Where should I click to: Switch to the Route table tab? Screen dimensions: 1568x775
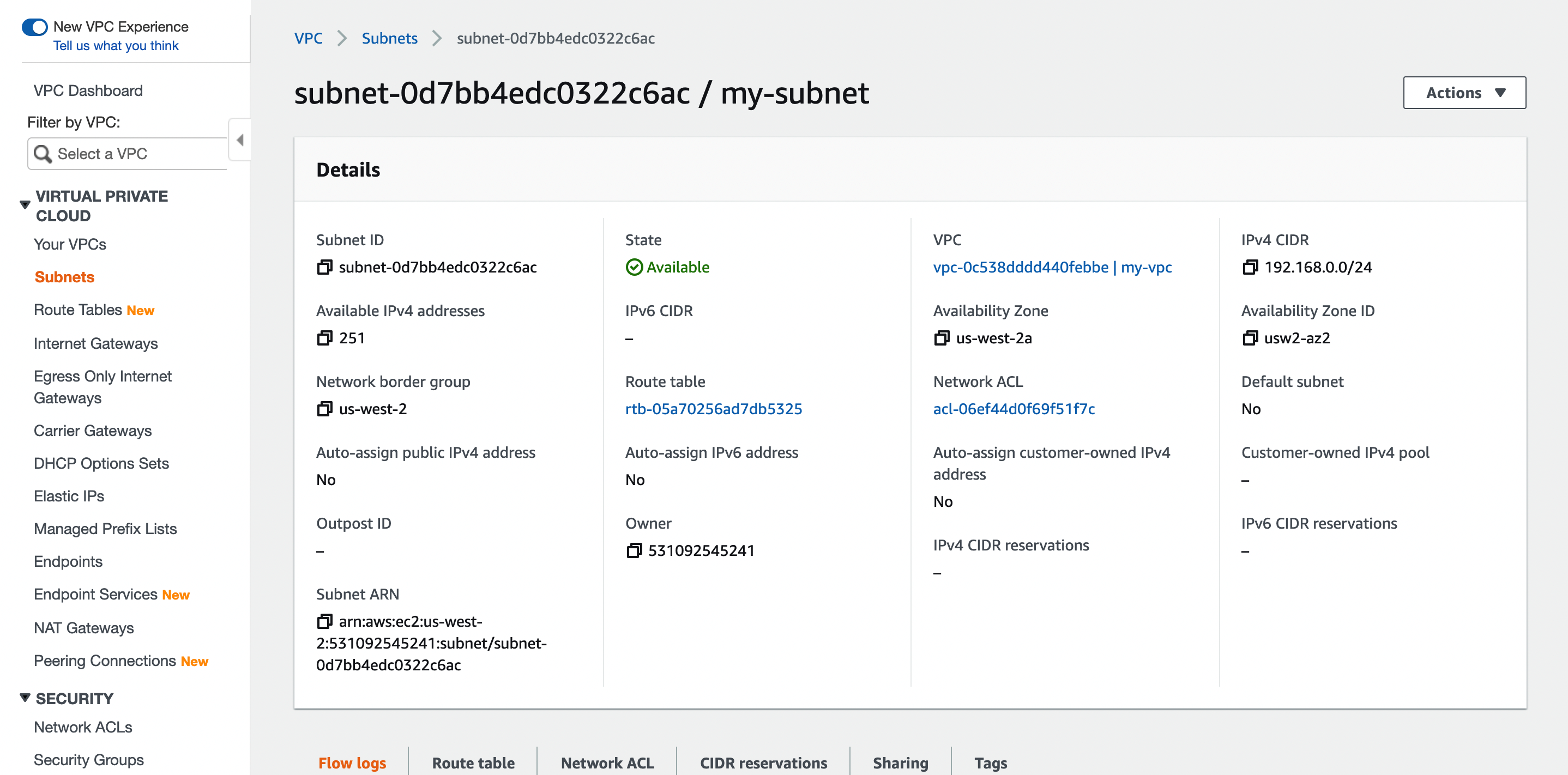pyautogui.click(x=472, y=762)
